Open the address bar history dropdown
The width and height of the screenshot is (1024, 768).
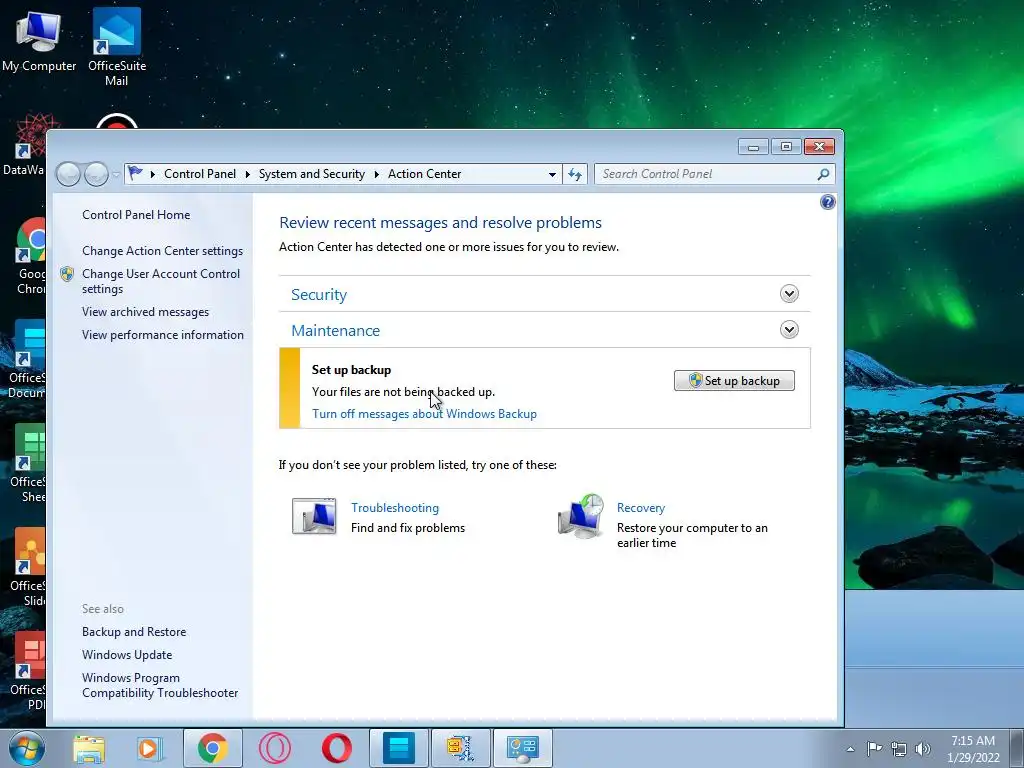coord(552,174)
